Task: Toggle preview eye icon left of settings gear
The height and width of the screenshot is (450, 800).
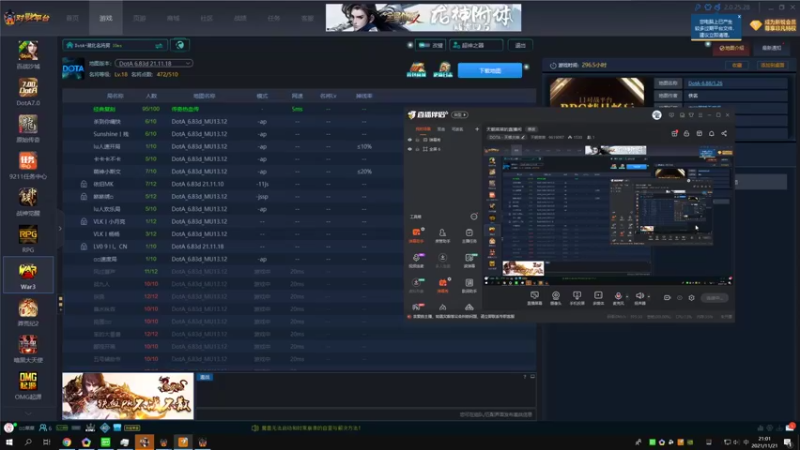Action: tap(680, 297)
